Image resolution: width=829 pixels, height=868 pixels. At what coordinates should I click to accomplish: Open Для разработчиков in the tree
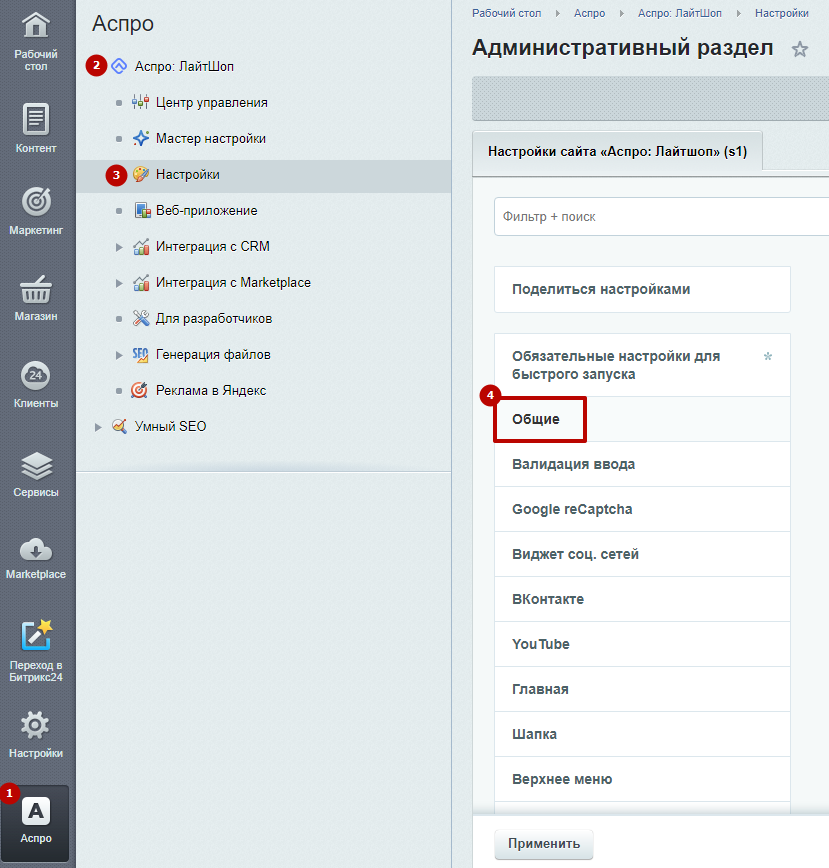tap(214, 318)
